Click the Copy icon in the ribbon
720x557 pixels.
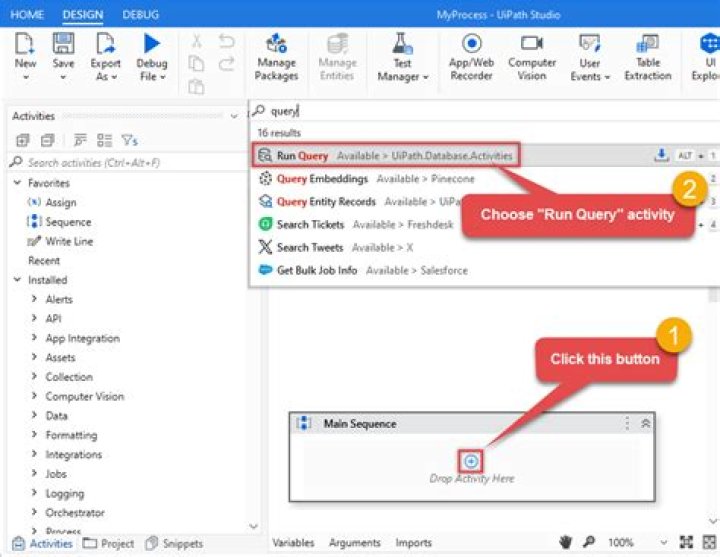(197, 63)
